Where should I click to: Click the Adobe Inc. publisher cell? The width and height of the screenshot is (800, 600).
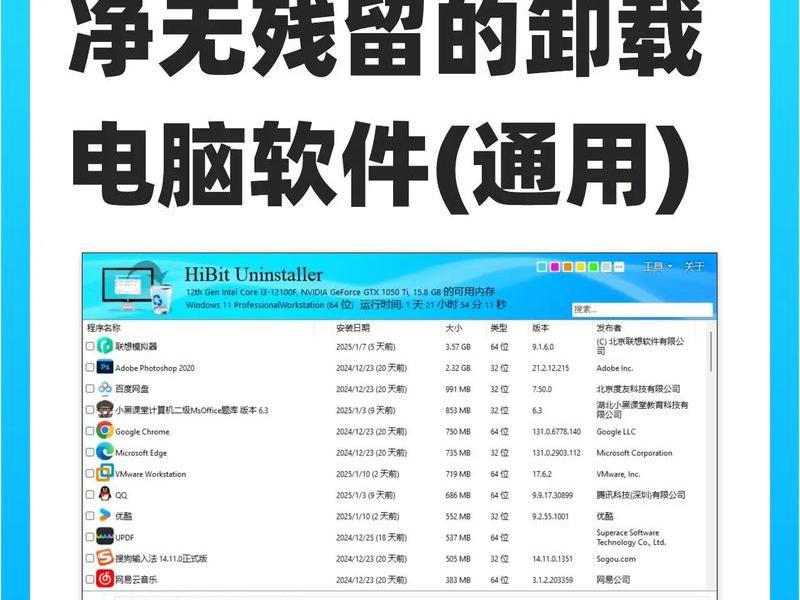[x=614, y=368]
